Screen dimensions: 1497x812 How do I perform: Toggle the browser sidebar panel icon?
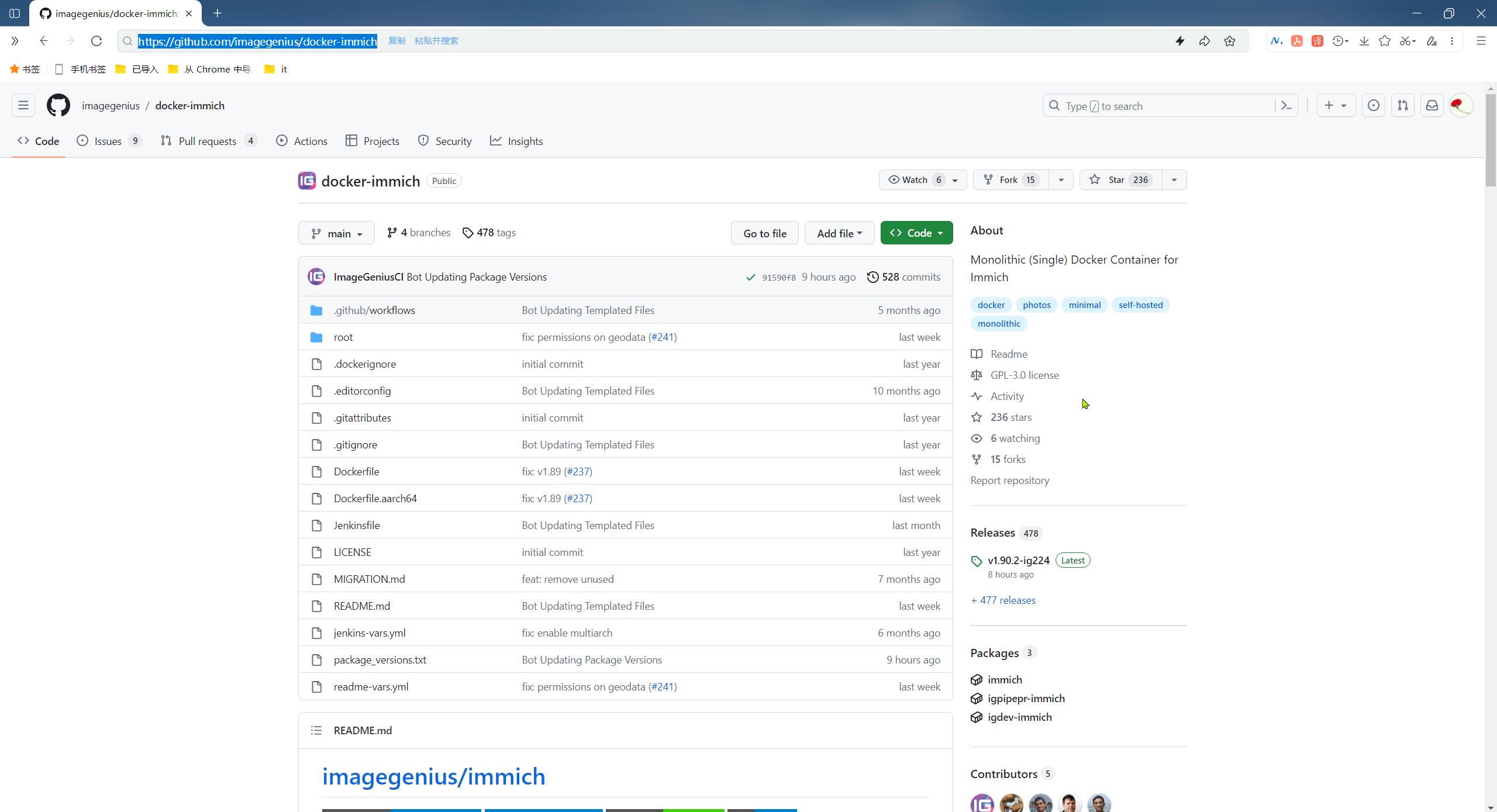pyautogui.click(x=15, y=13)
